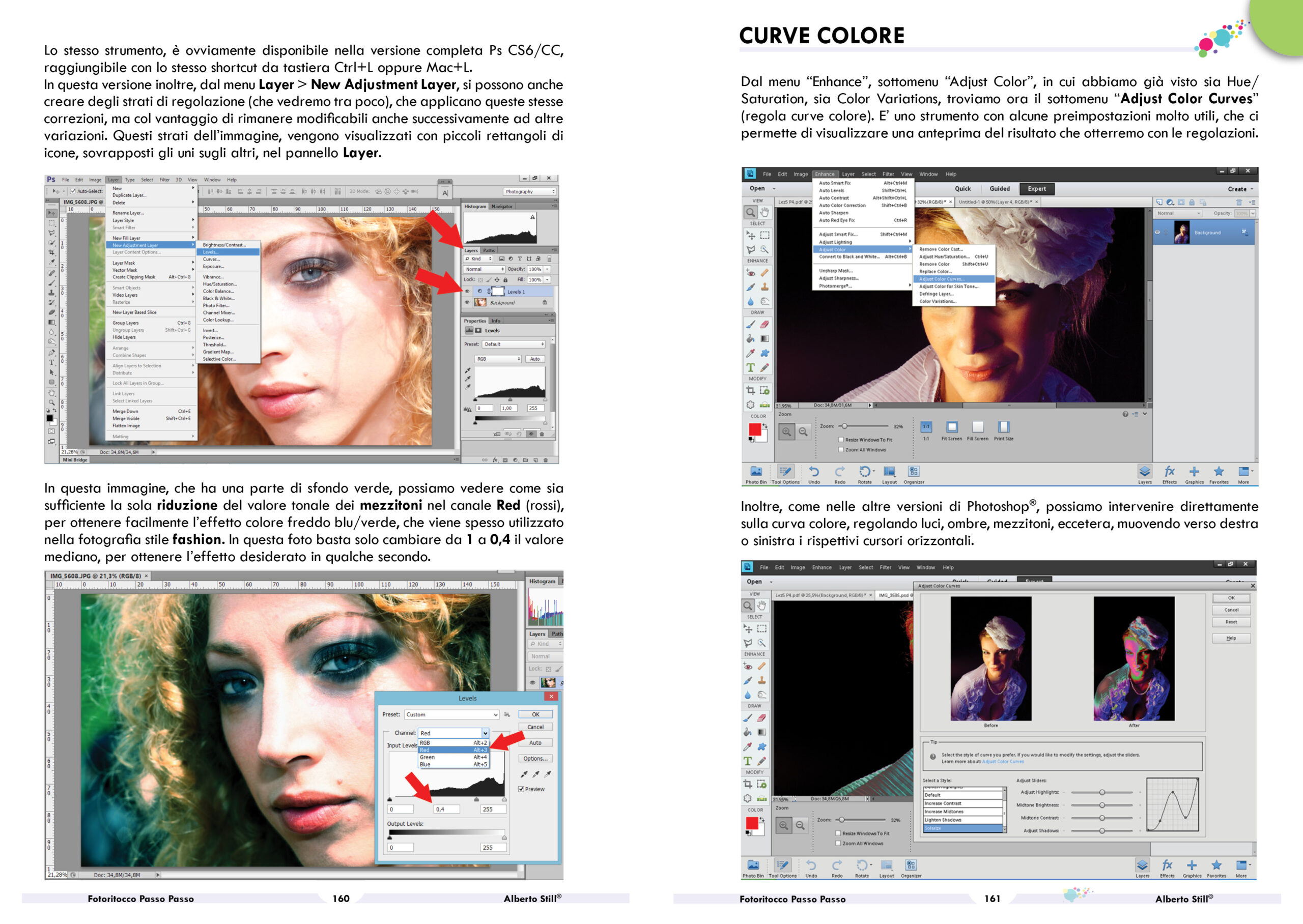Open Photo Bin in Color Curves Elements window
This screenshot has height=924, width=1303.
tap(753, 865)
